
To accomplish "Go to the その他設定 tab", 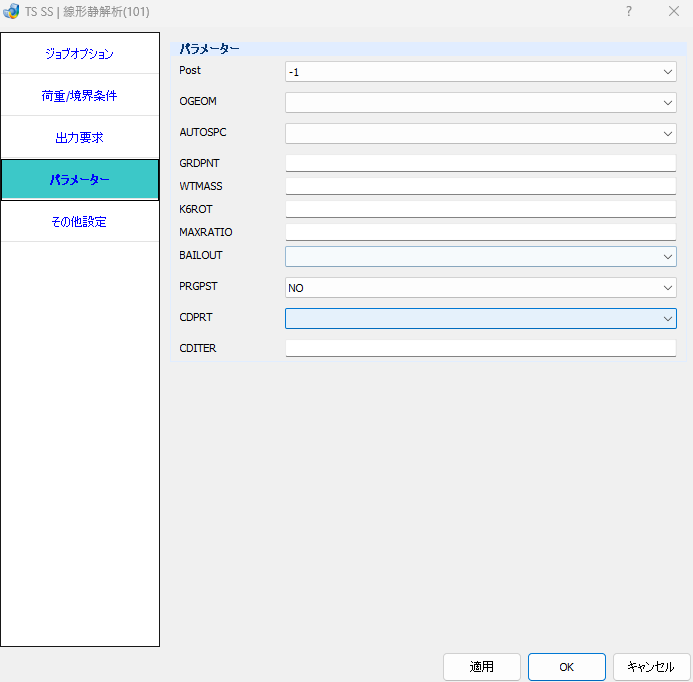I will pos(80,221).
